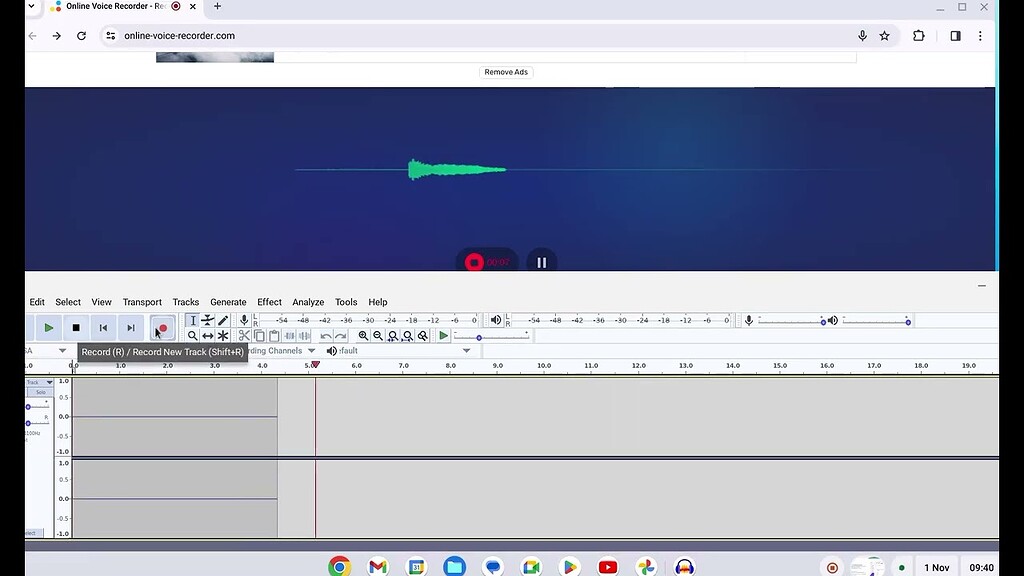
Task: Activate the Zoom tool magnifier
Action: pos(192,335)
